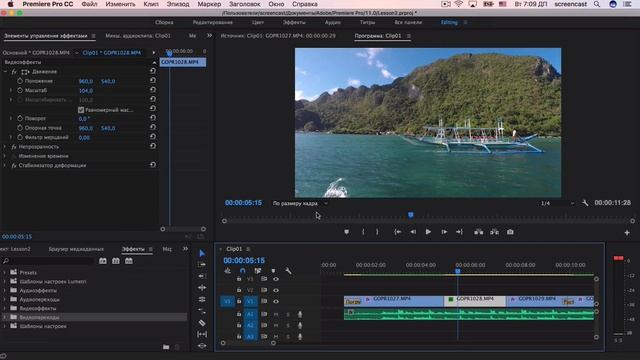Add marker in timeline header

click(273, 271)
